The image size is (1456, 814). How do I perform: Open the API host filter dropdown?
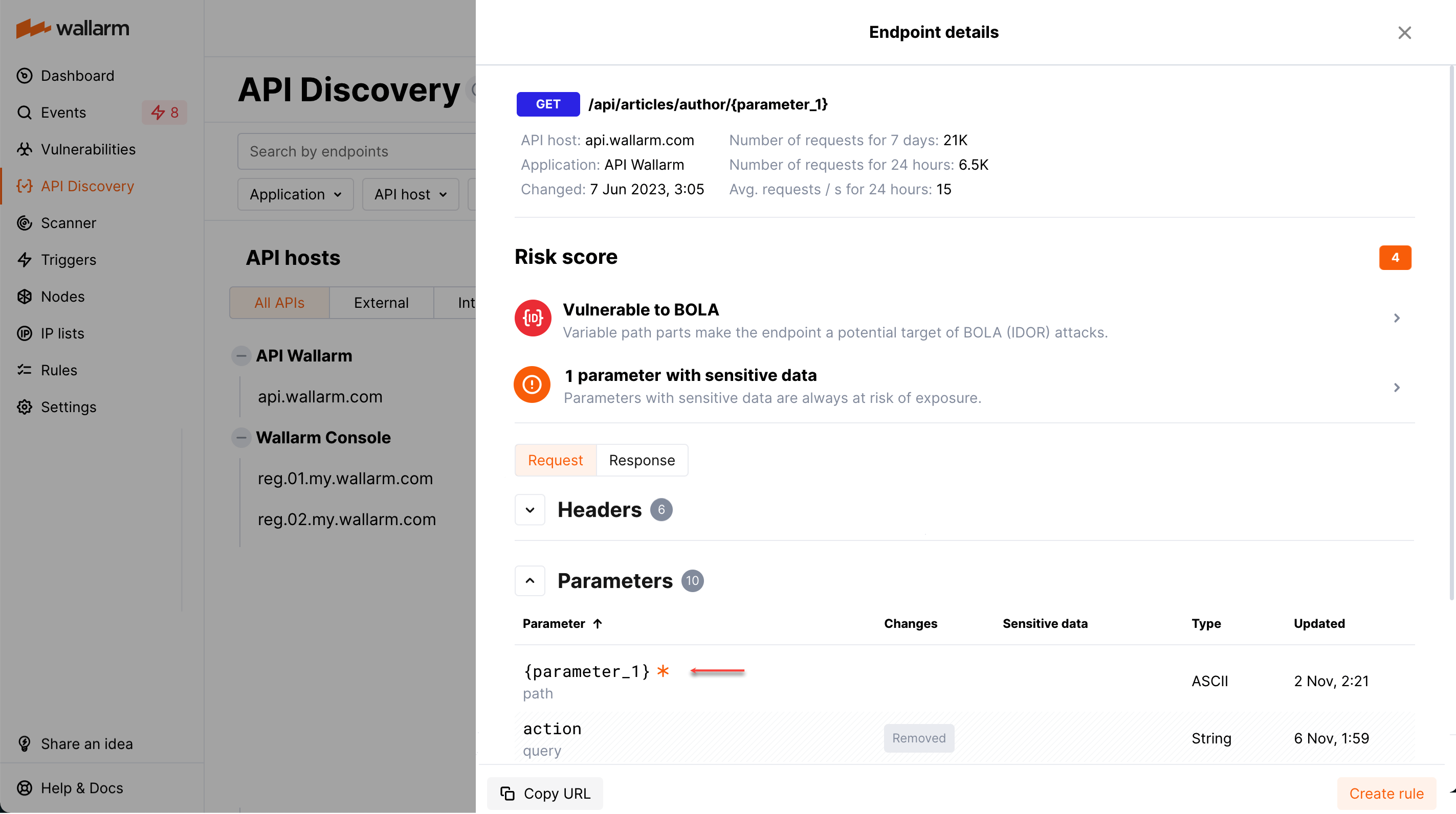410,194
